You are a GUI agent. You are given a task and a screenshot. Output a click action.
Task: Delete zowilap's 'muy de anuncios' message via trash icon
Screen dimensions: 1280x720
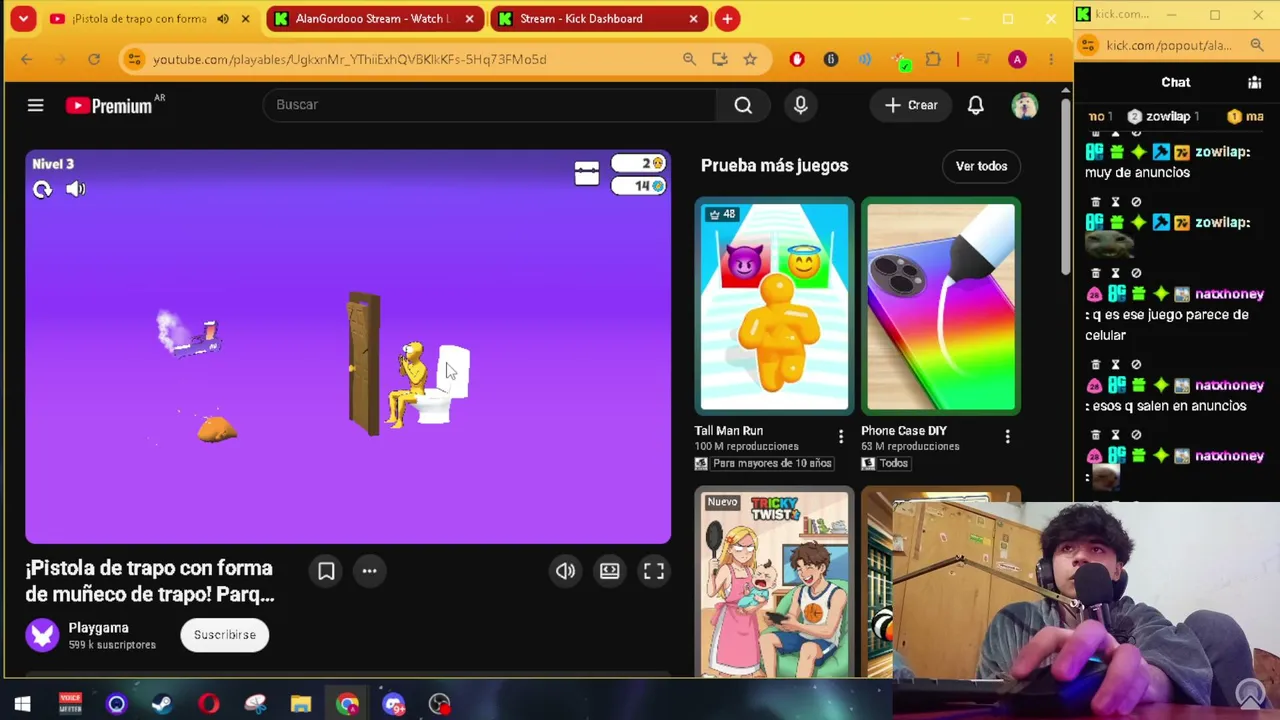[1096, 133]
